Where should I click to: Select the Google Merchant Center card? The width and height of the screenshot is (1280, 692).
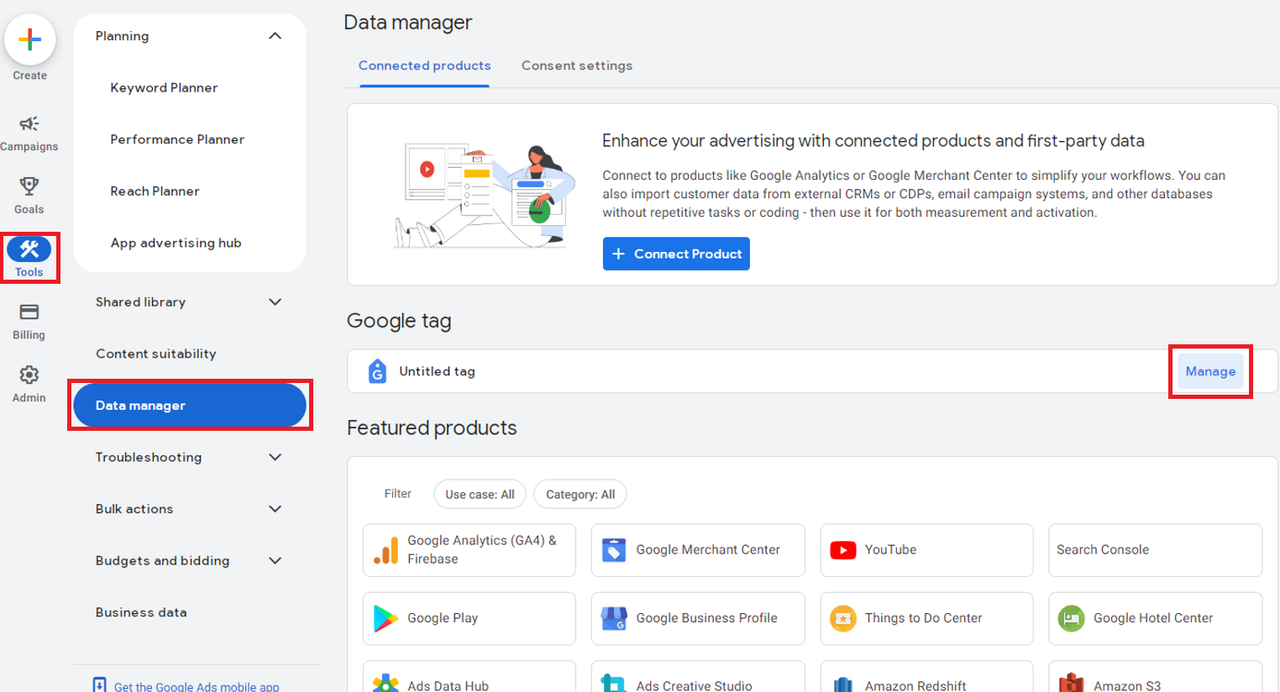point(698,550)
